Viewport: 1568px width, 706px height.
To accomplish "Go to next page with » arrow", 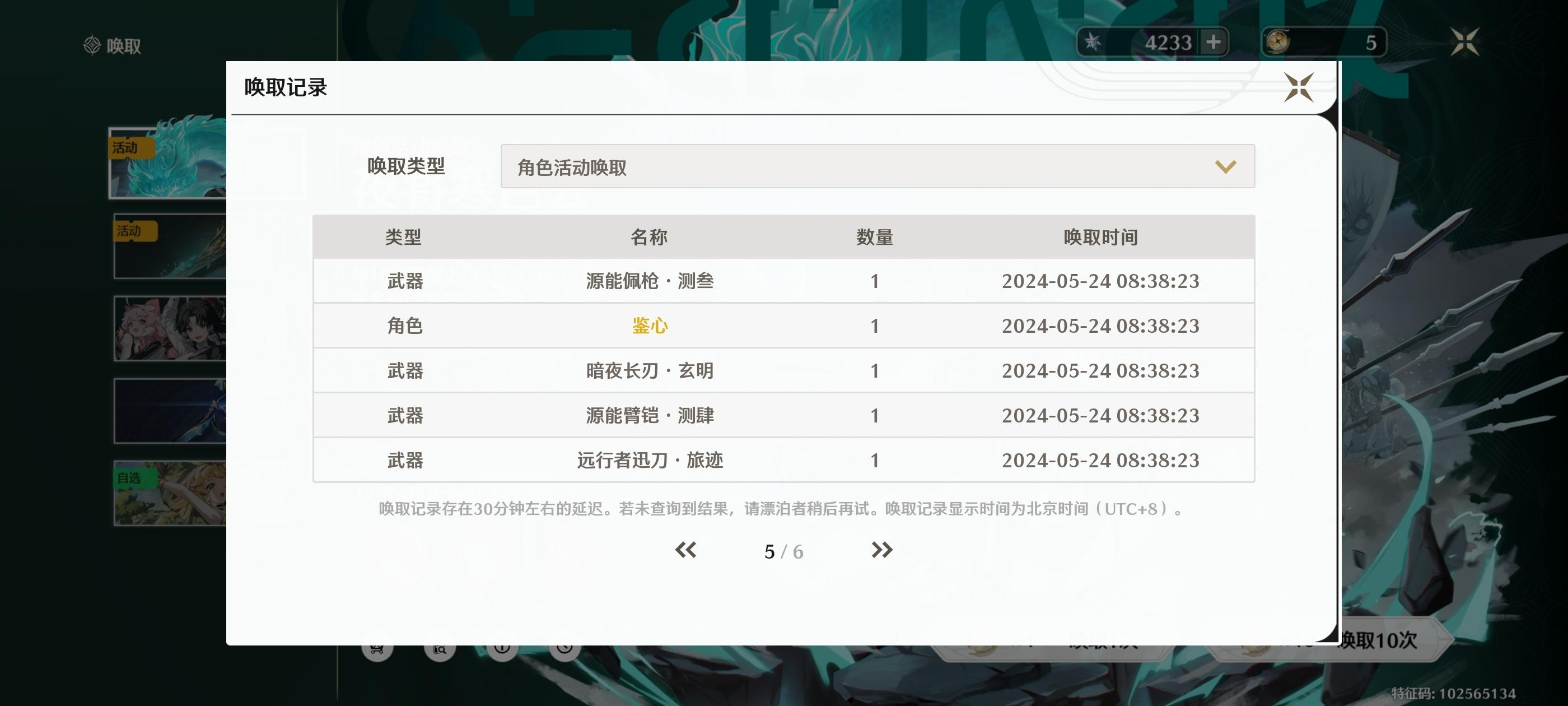I will coord(881,550).
